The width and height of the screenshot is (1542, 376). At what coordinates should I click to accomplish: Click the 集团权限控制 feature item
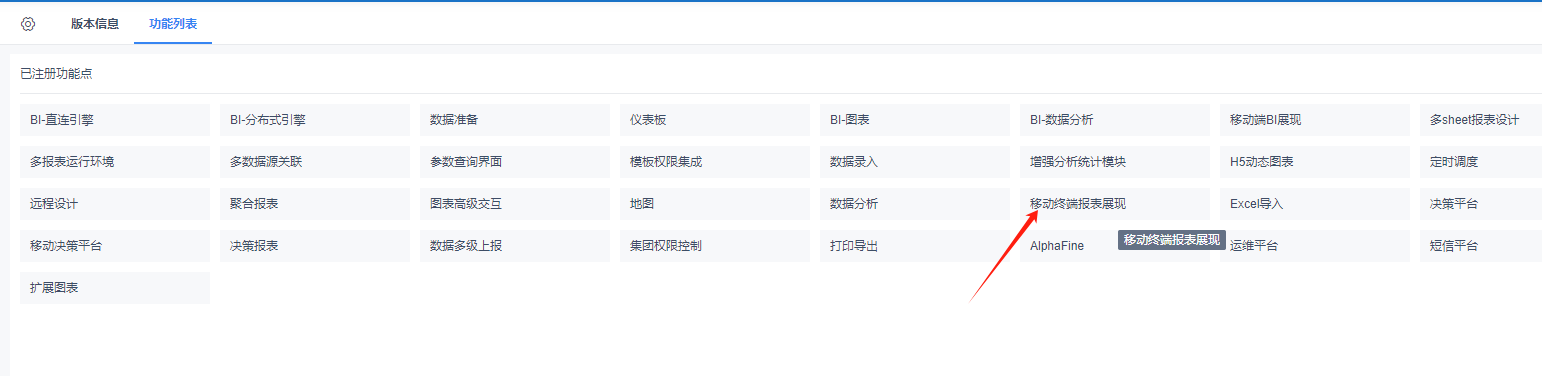pyautogui.click(x=715, y=246)
